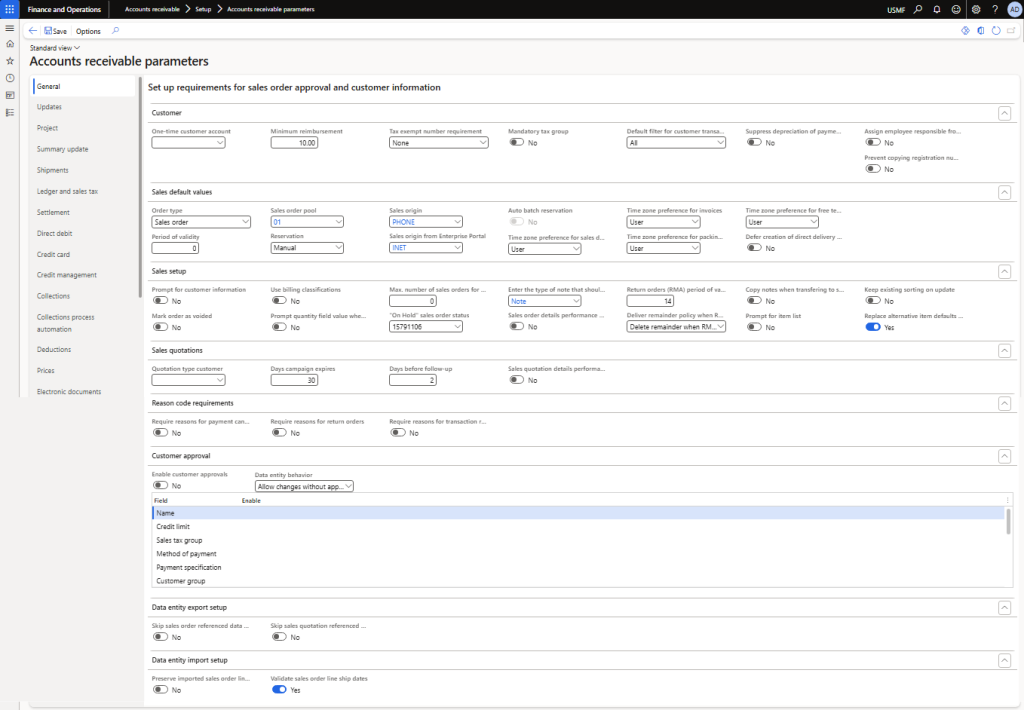Viewport: 1024px width, 710px height.
Task: Disable Replace alternative item defaults toggle
Action: point(873,327)
